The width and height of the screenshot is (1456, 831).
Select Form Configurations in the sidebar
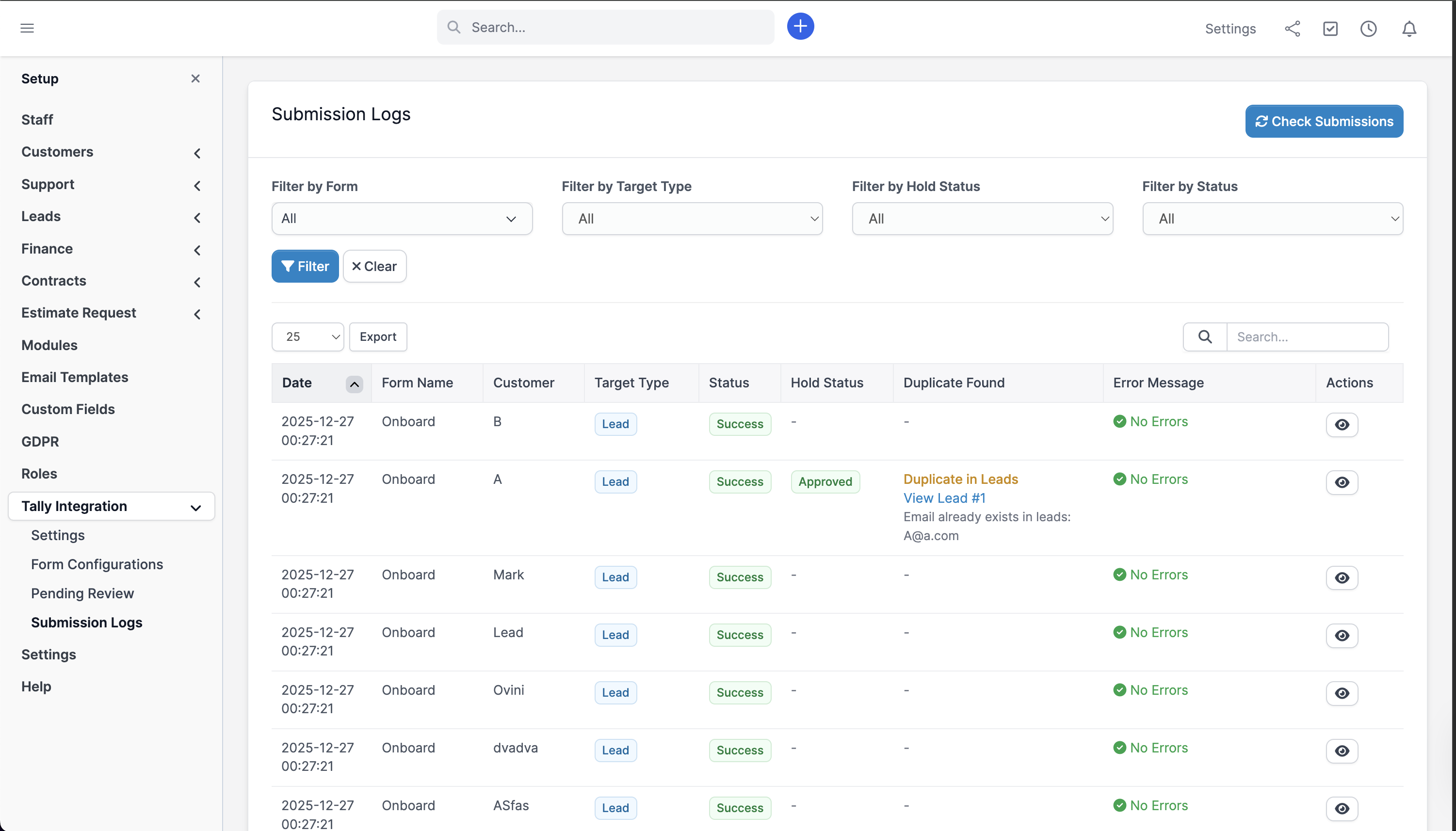97,564
